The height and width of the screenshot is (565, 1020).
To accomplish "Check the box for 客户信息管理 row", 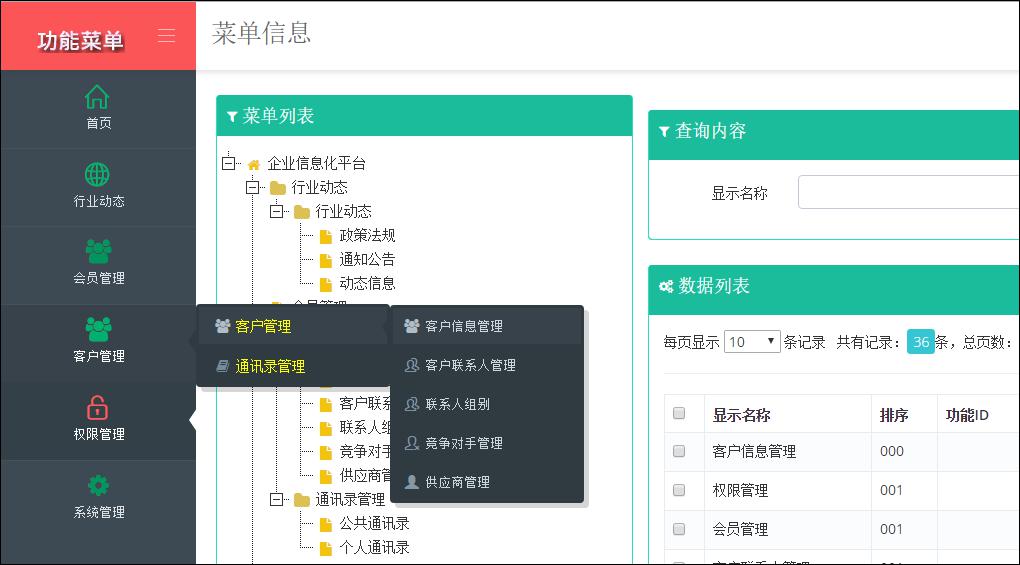I will coord(679,451).
